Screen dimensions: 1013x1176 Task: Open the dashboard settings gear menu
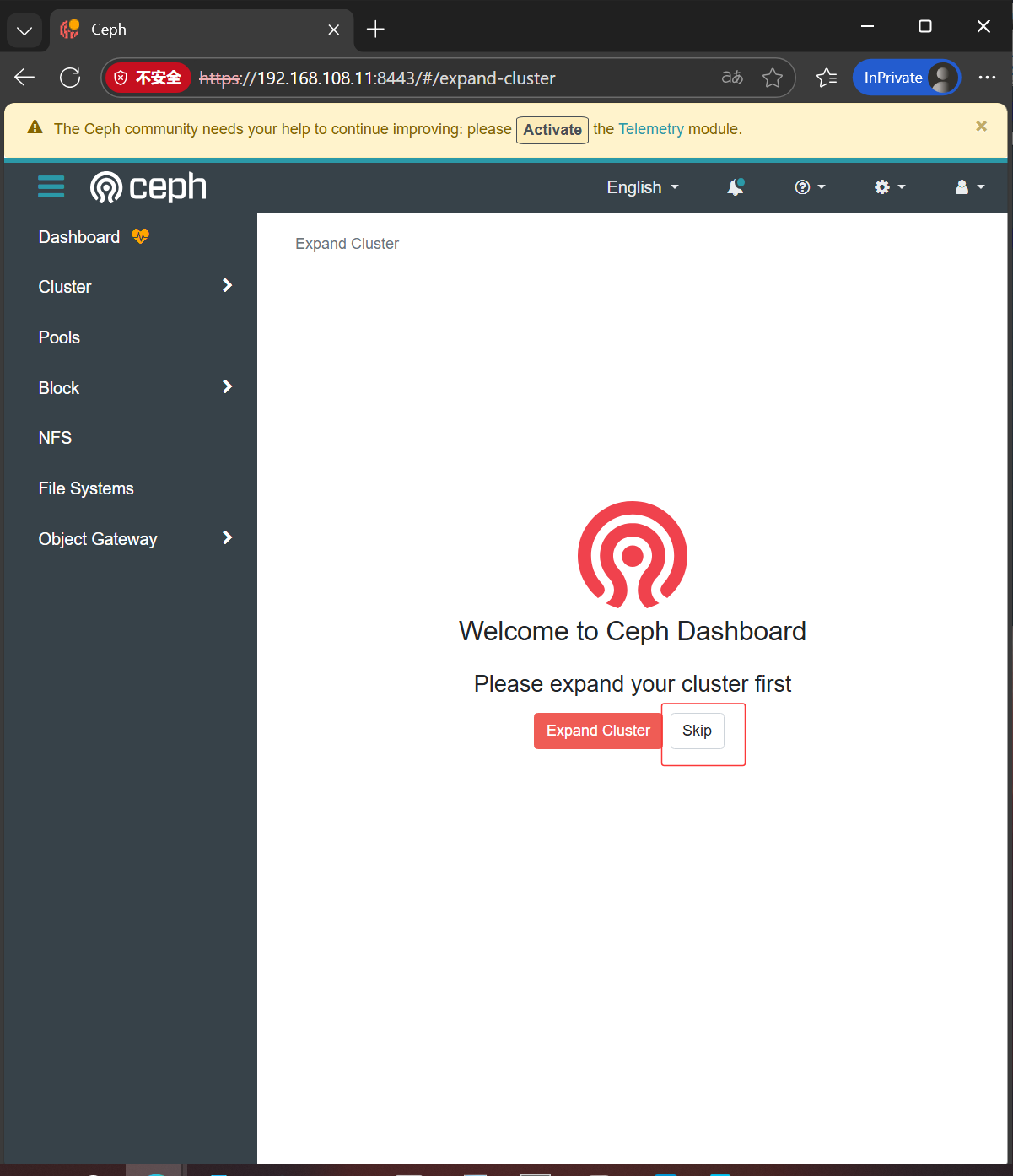(x=890, y=187)
